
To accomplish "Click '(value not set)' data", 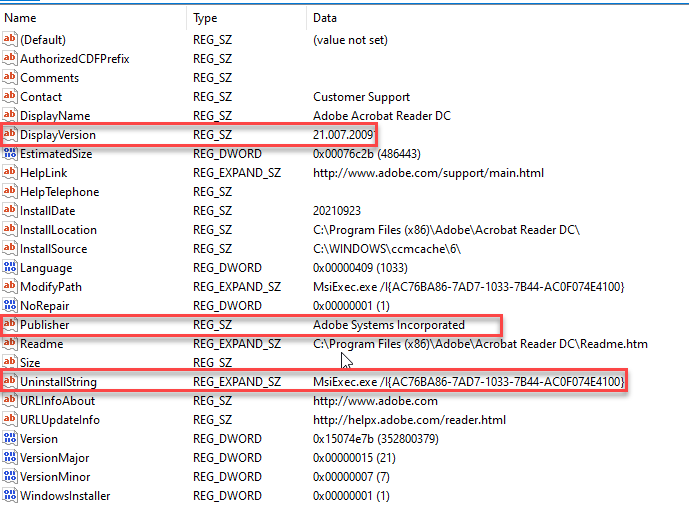I will 350,40.
